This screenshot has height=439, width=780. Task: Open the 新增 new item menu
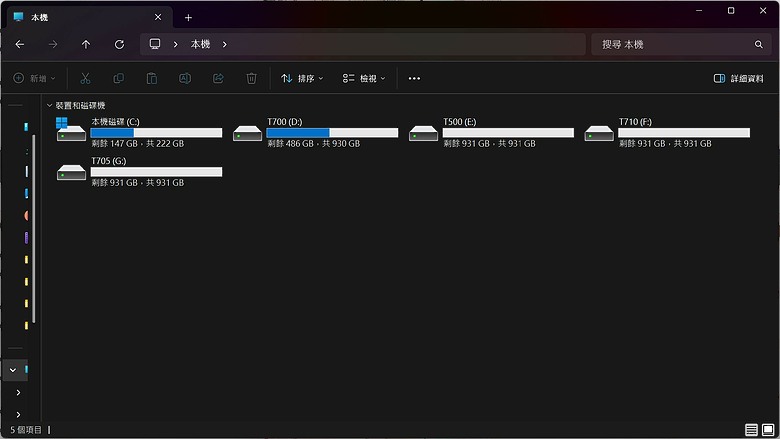point(34,79)
